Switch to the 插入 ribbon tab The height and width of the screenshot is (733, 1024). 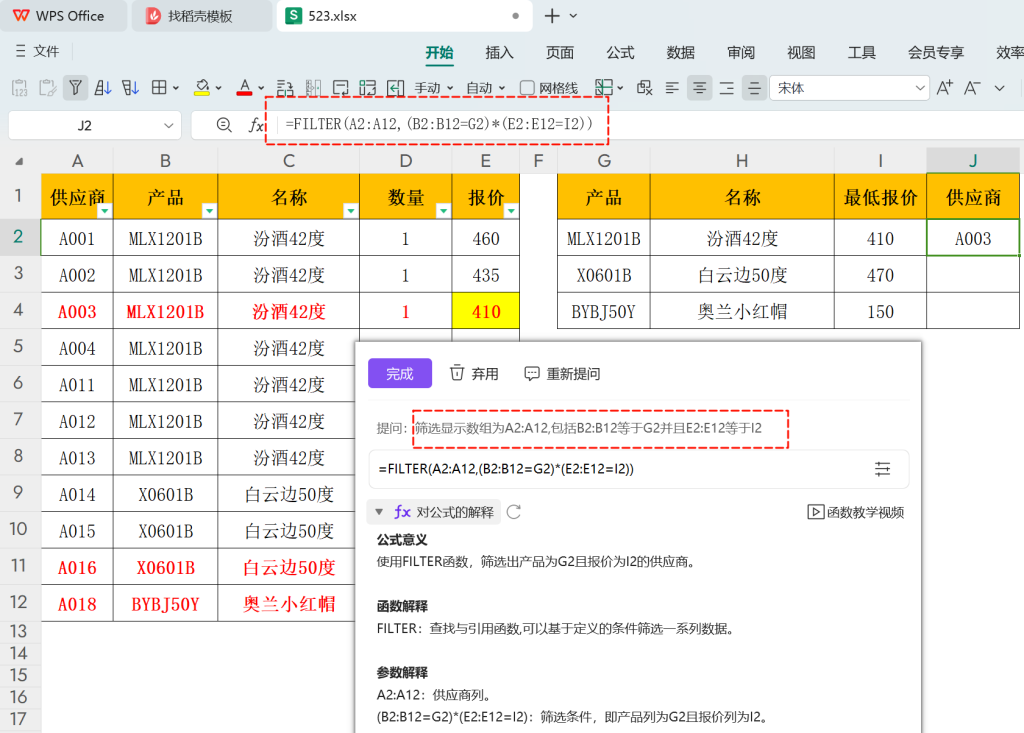click(500, 52)
